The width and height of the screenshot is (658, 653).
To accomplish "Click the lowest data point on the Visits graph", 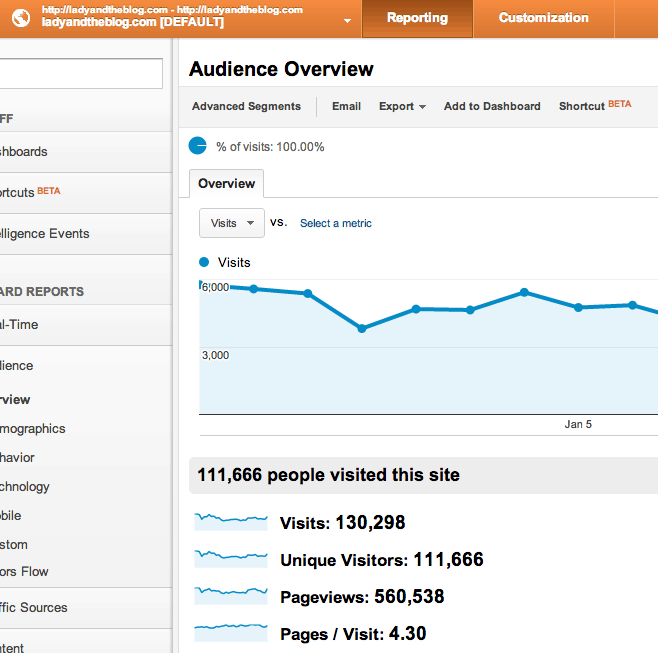I will coord(362,328).
